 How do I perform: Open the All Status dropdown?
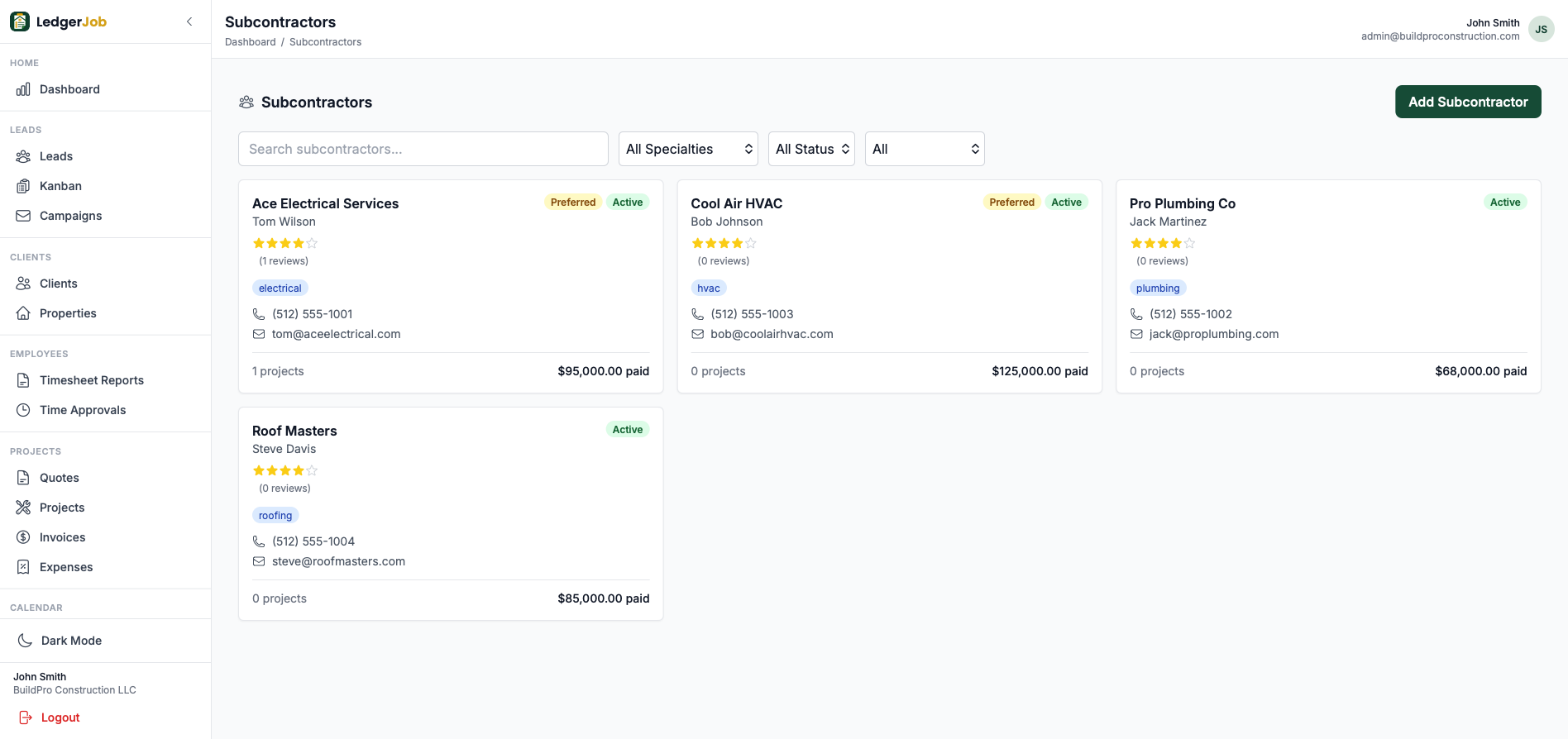tap(811, 149)
